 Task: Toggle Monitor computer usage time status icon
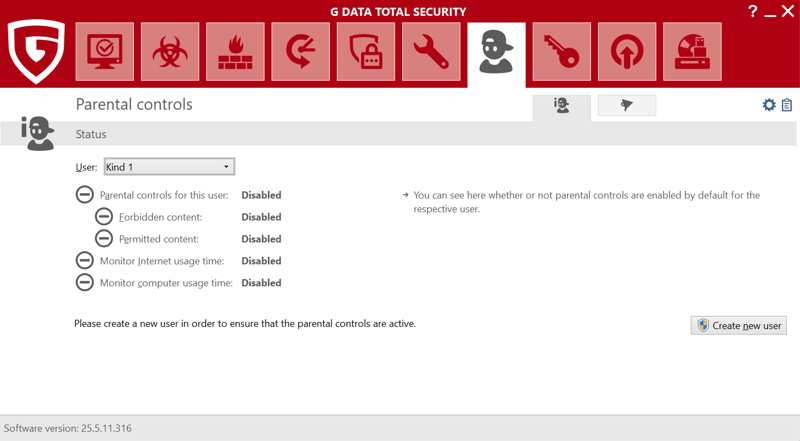pyautogui.click(x=85, y=283)
